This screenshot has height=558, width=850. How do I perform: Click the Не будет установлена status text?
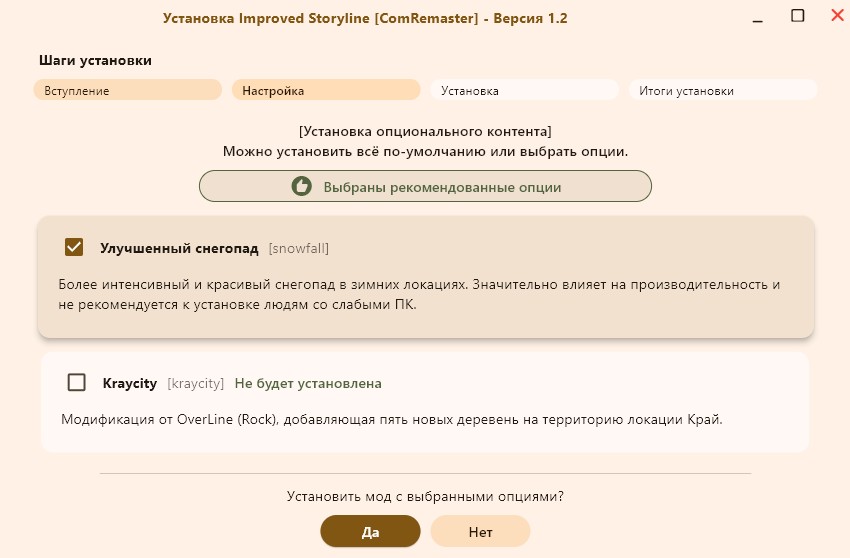point(308,383)
